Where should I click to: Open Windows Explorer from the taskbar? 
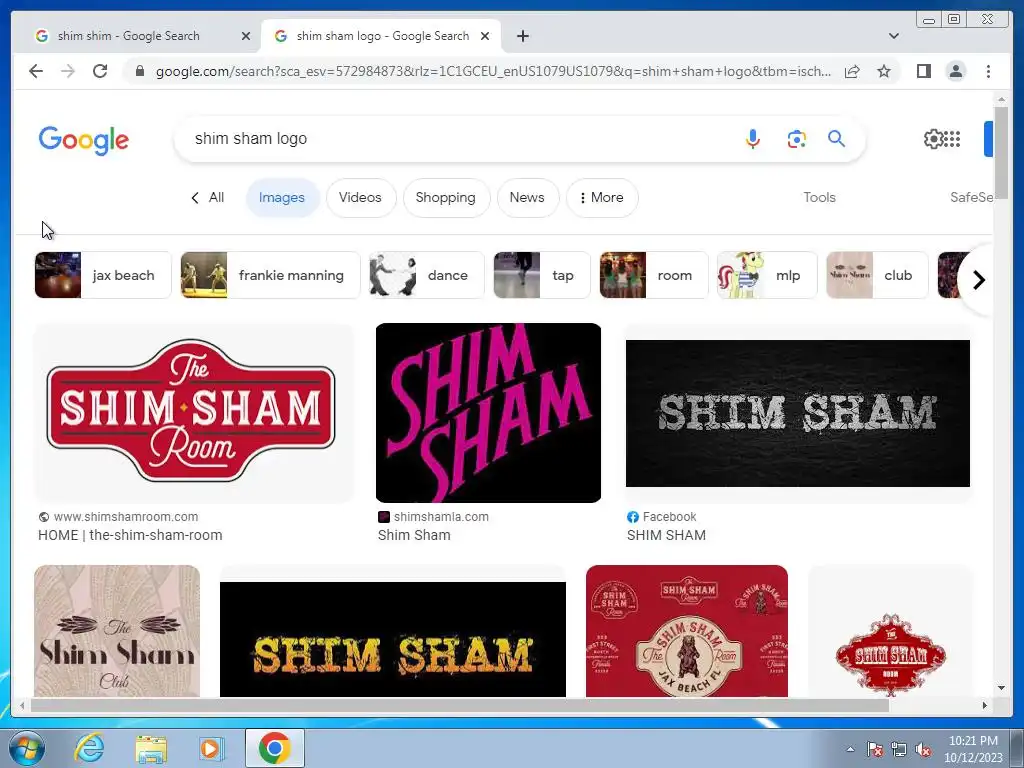pyautogui.click(x=151, y=748)
